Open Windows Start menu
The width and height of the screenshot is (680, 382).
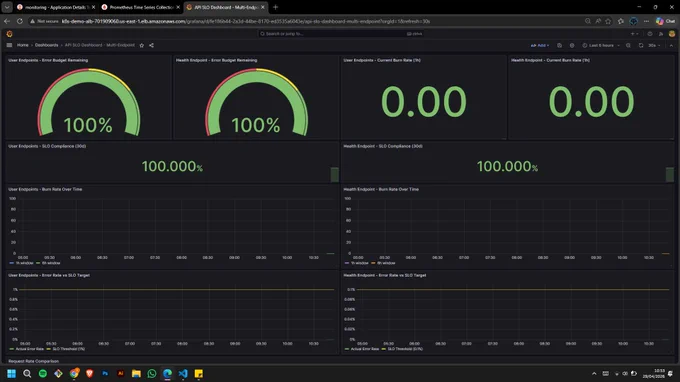12,373
